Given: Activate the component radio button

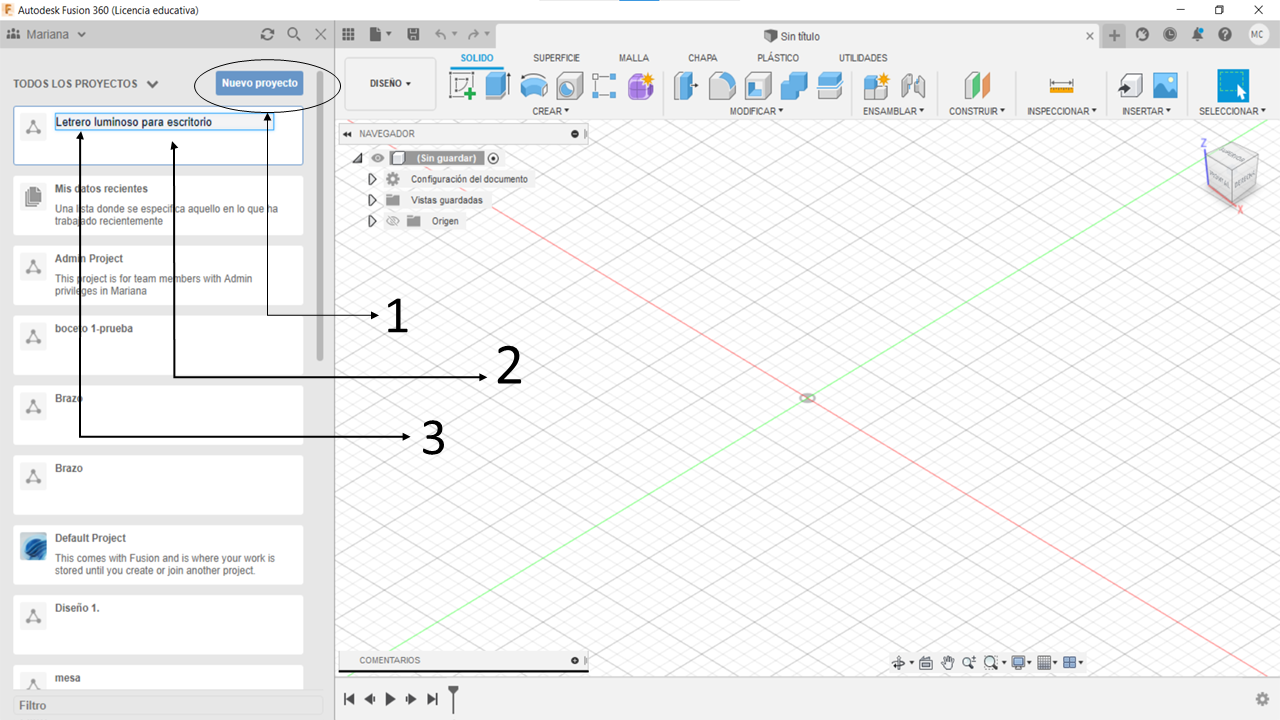Looking at the screenshot, I should point(493,158).
